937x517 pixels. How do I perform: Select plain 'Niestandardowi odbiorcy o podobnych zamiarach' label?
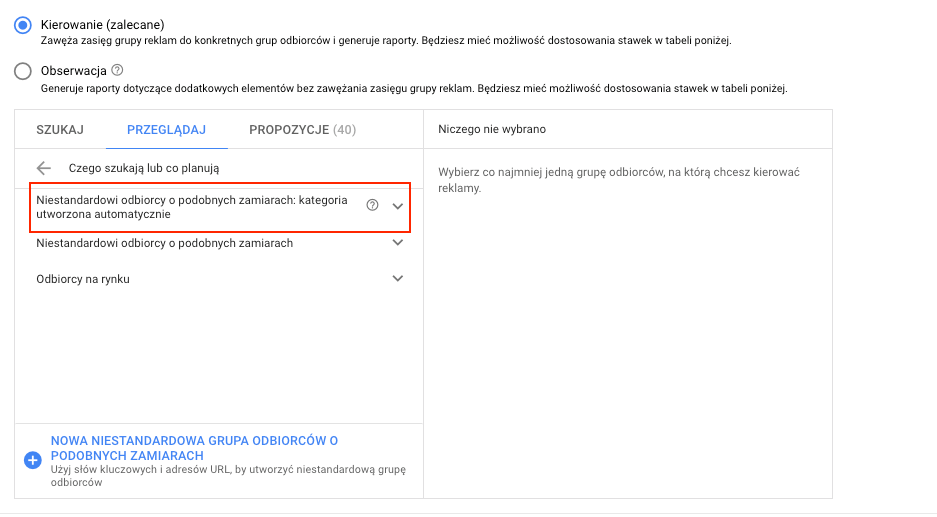point(164,243)
